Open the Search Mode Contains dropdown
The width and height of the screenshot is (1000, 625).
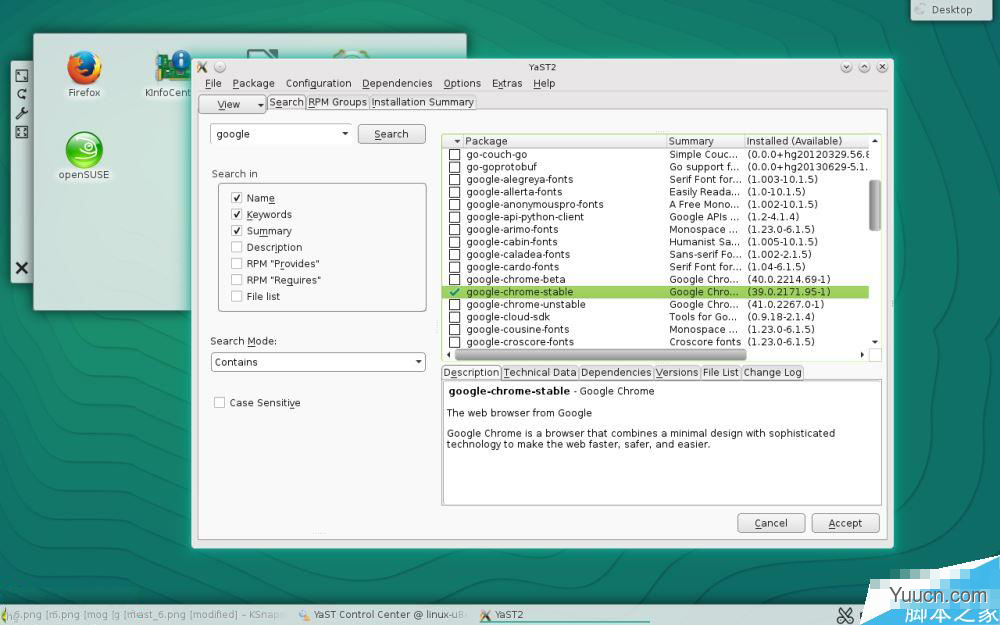(x=318, y=362)
